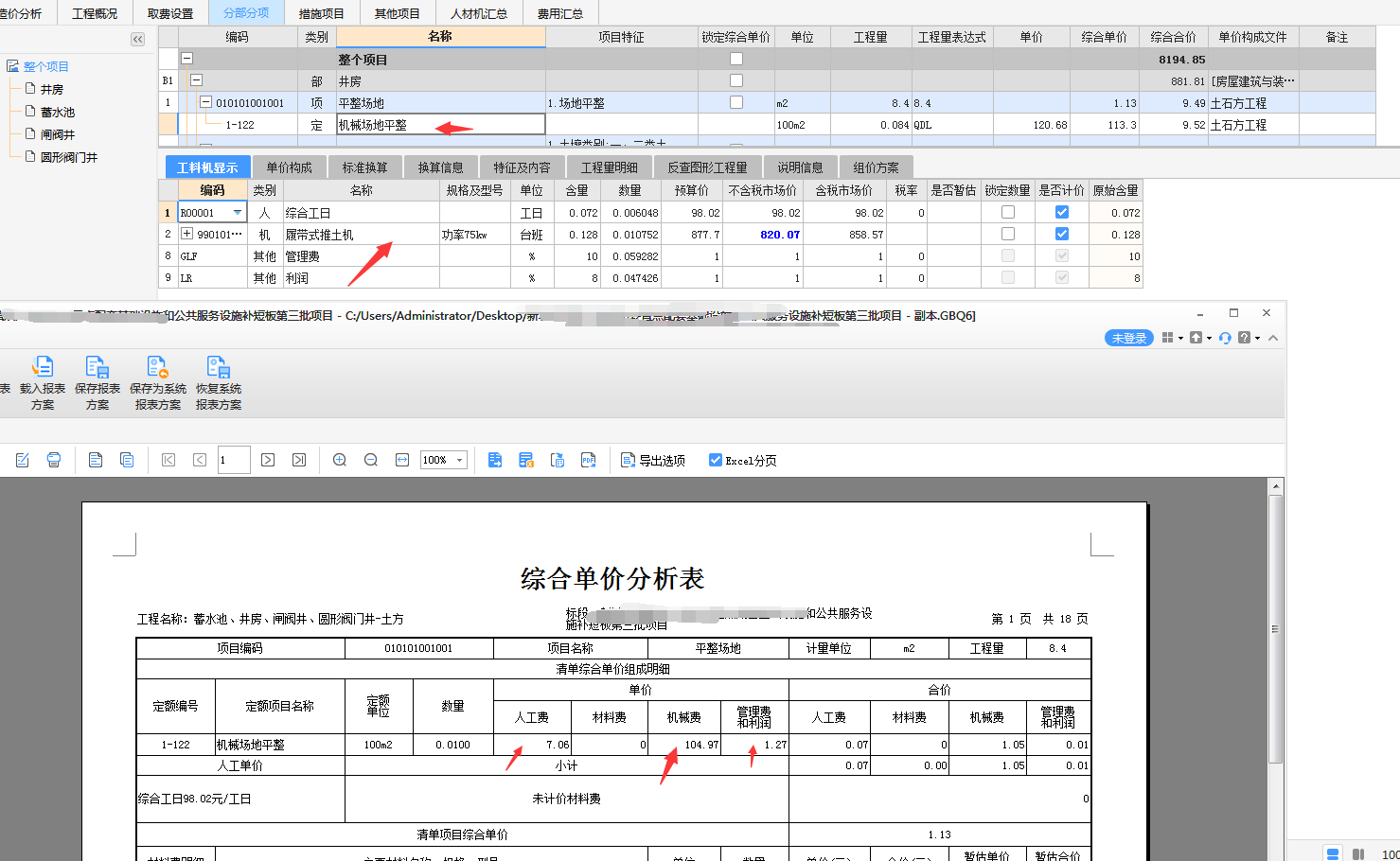Click scrollbar up arrow in report preview
Screen dimensions: 1400x861
click(x=1276, y=486)
